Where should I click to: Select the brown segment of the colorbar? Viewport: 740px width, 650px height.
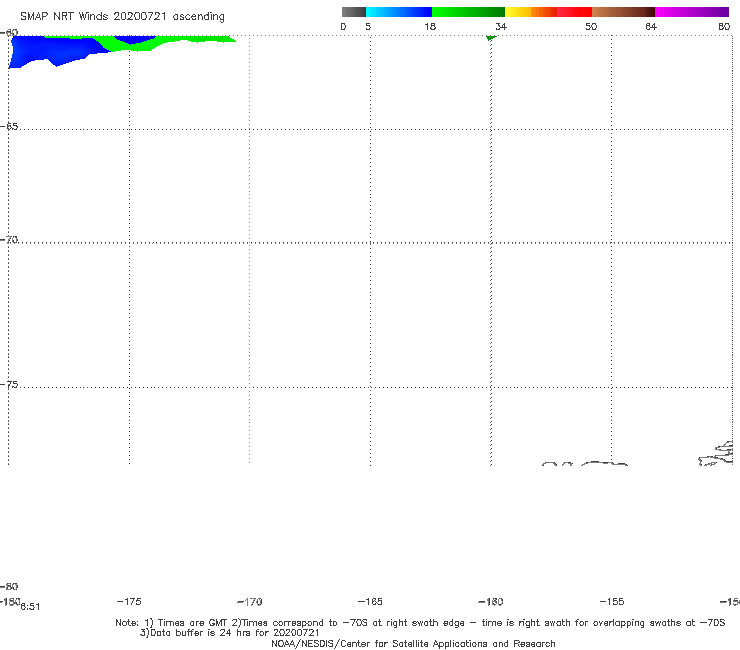point(623,12)
